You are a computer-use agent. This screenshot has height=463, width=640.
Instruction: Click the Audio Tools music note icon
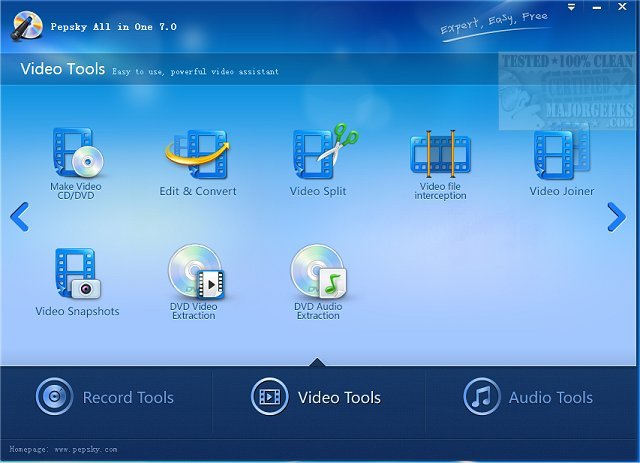(x=482, y=396)
